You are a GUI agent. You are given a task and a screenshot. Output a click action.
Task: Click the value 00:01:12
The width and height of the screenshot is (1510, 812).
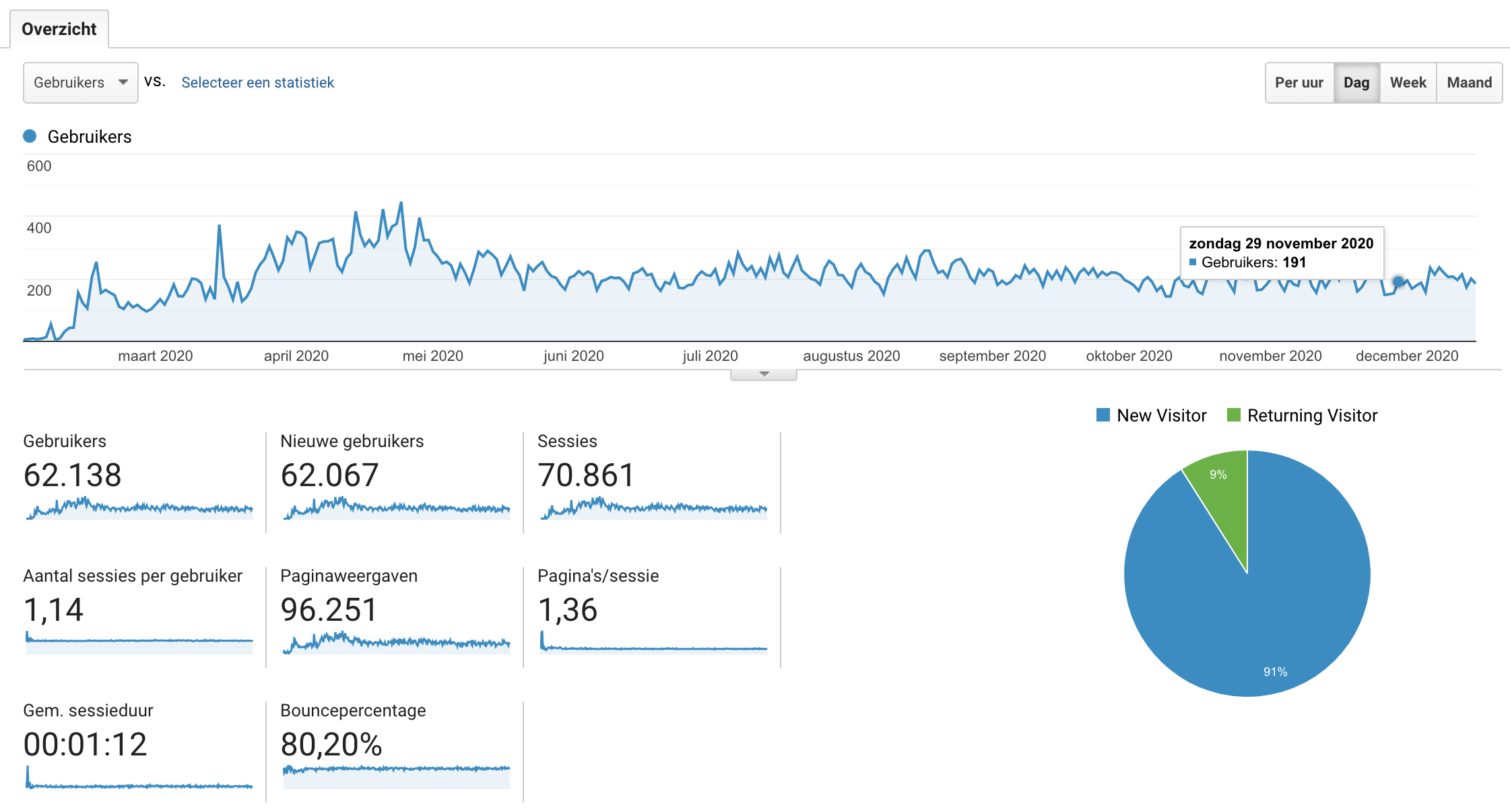pyautogui.click(x=85, y=745)
